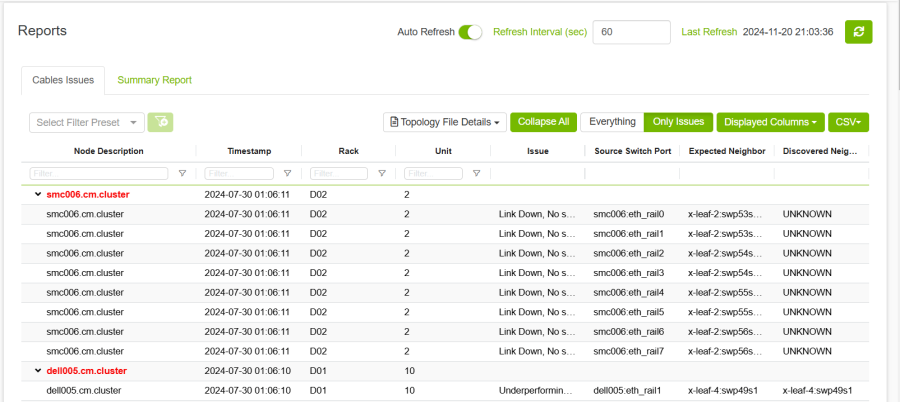
Task: Collapse the smc006.cm.cluster group row
Action: click(38, 195)
